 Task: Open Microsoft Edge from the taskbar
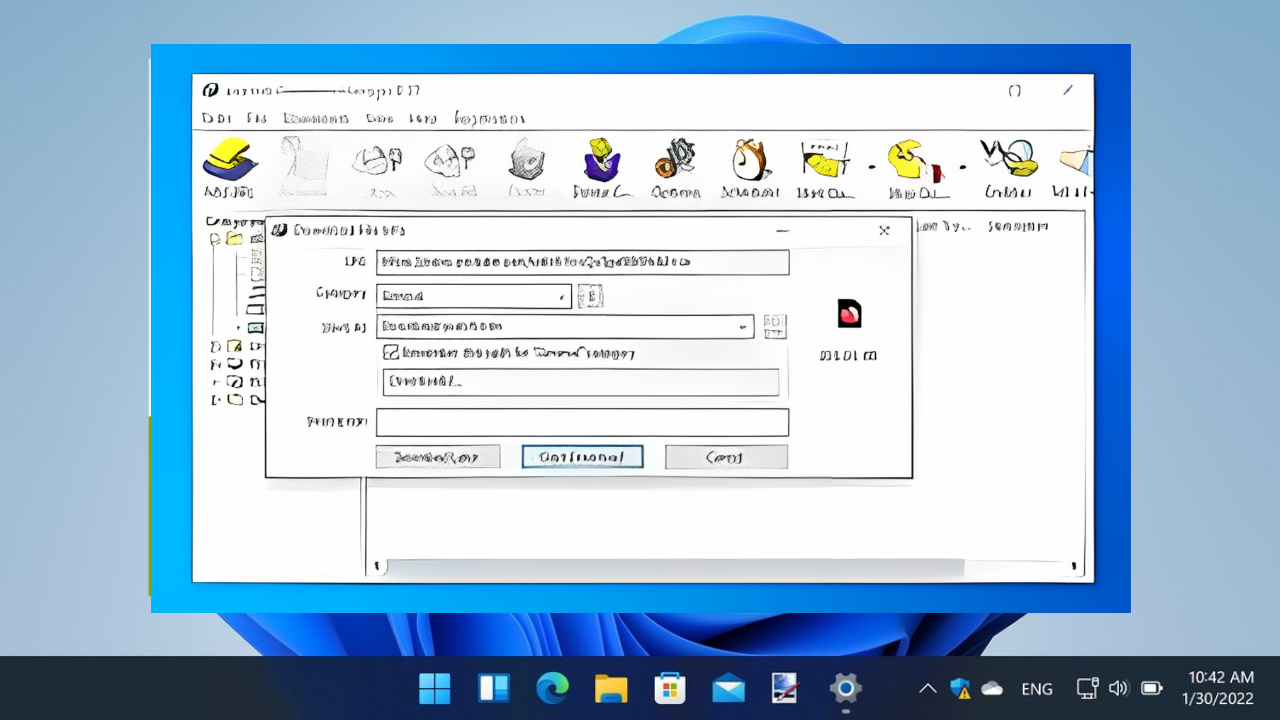[x=552, y=688]
